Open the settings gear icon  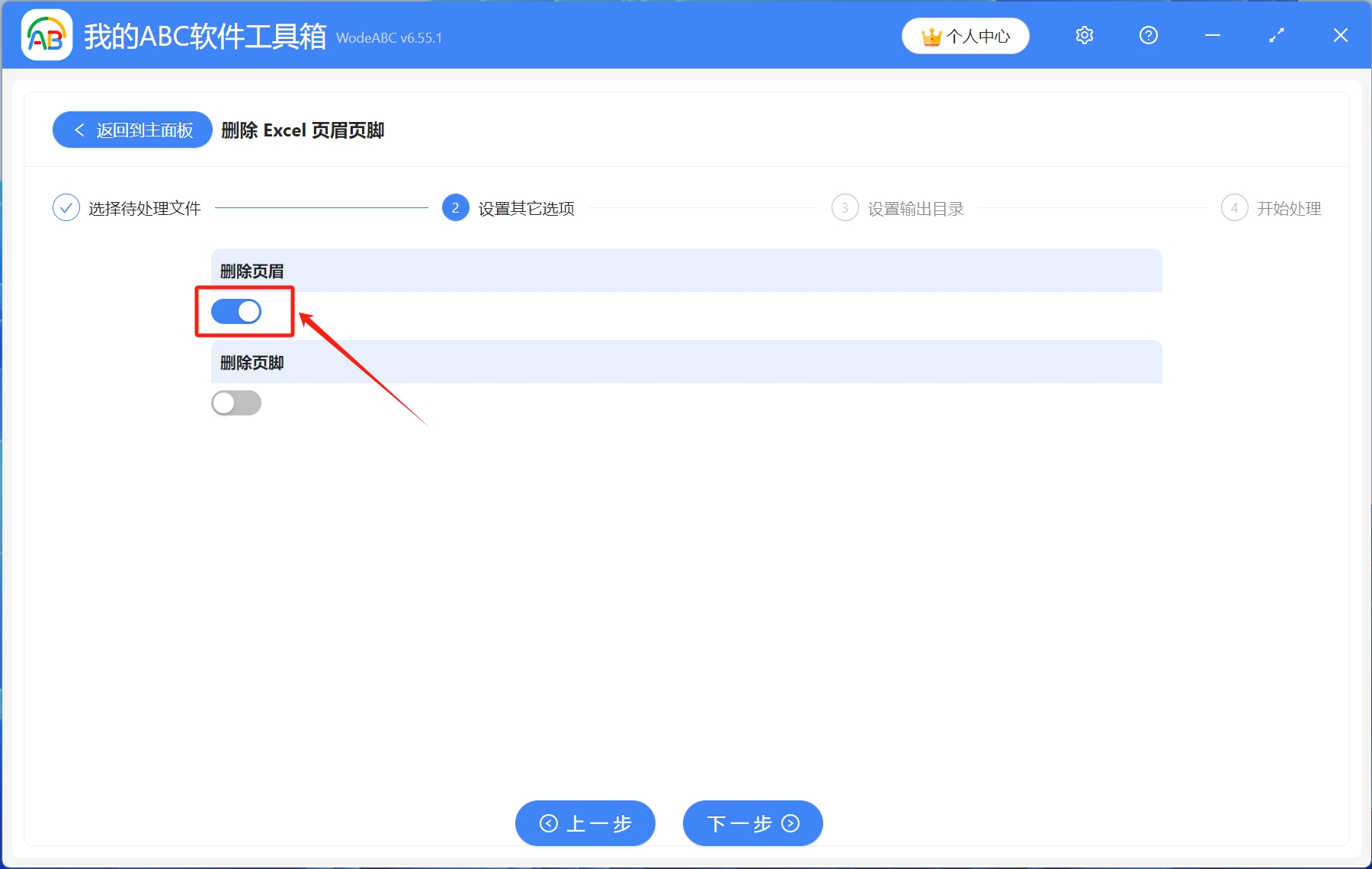[x=1084, y=35]
